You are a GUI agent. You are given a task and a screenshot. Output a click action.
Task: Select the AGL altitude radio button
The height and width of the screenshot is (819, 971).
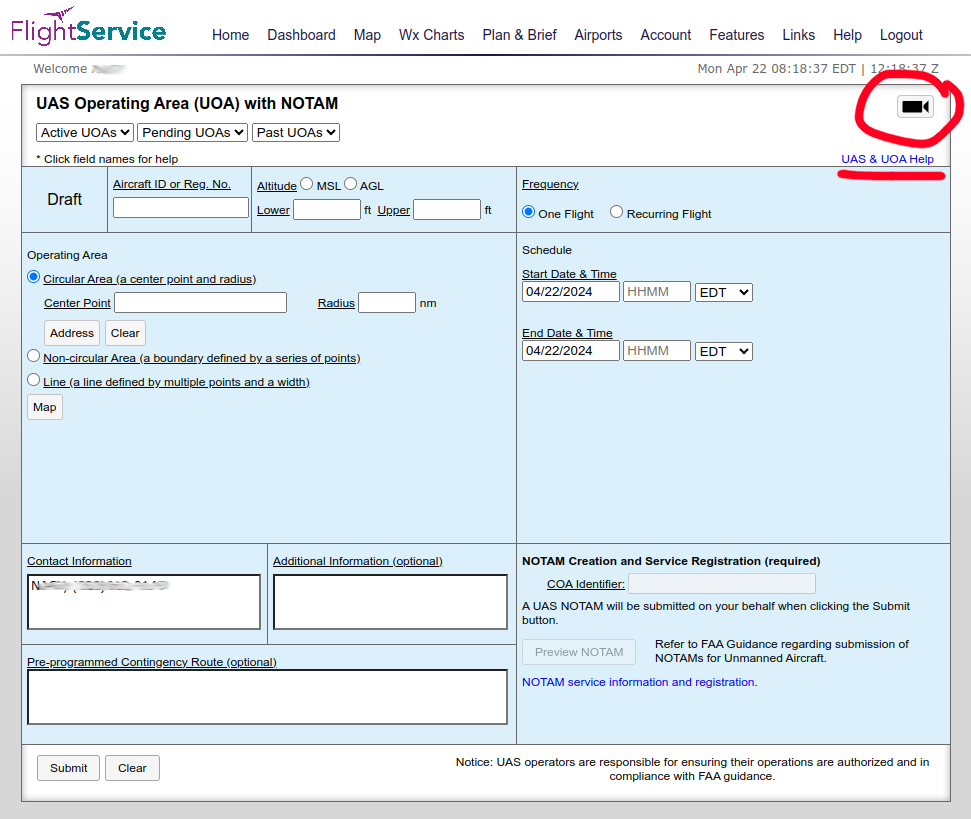coord(351,184)
